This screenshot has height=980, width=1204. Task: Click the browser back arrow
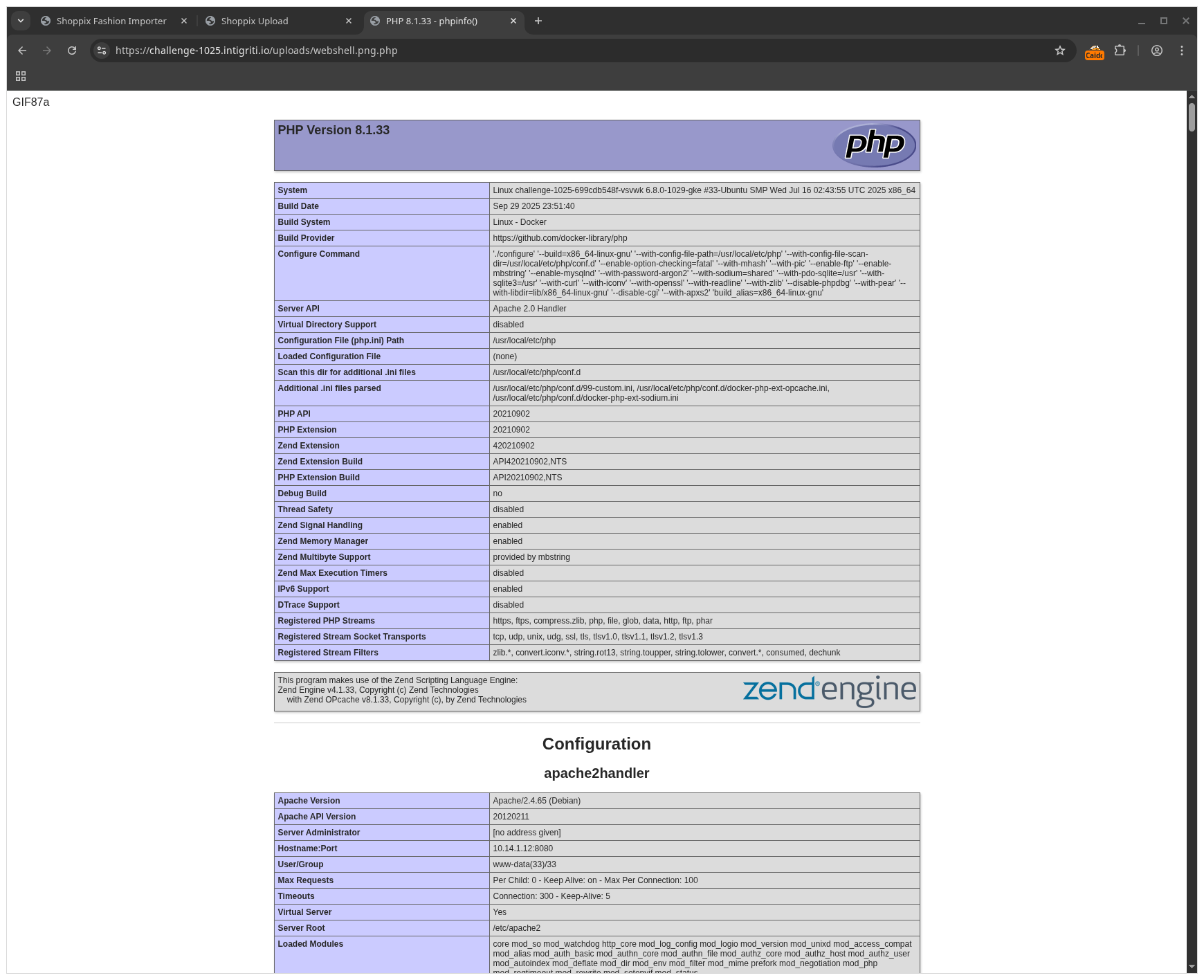click(x=22, y=50)
